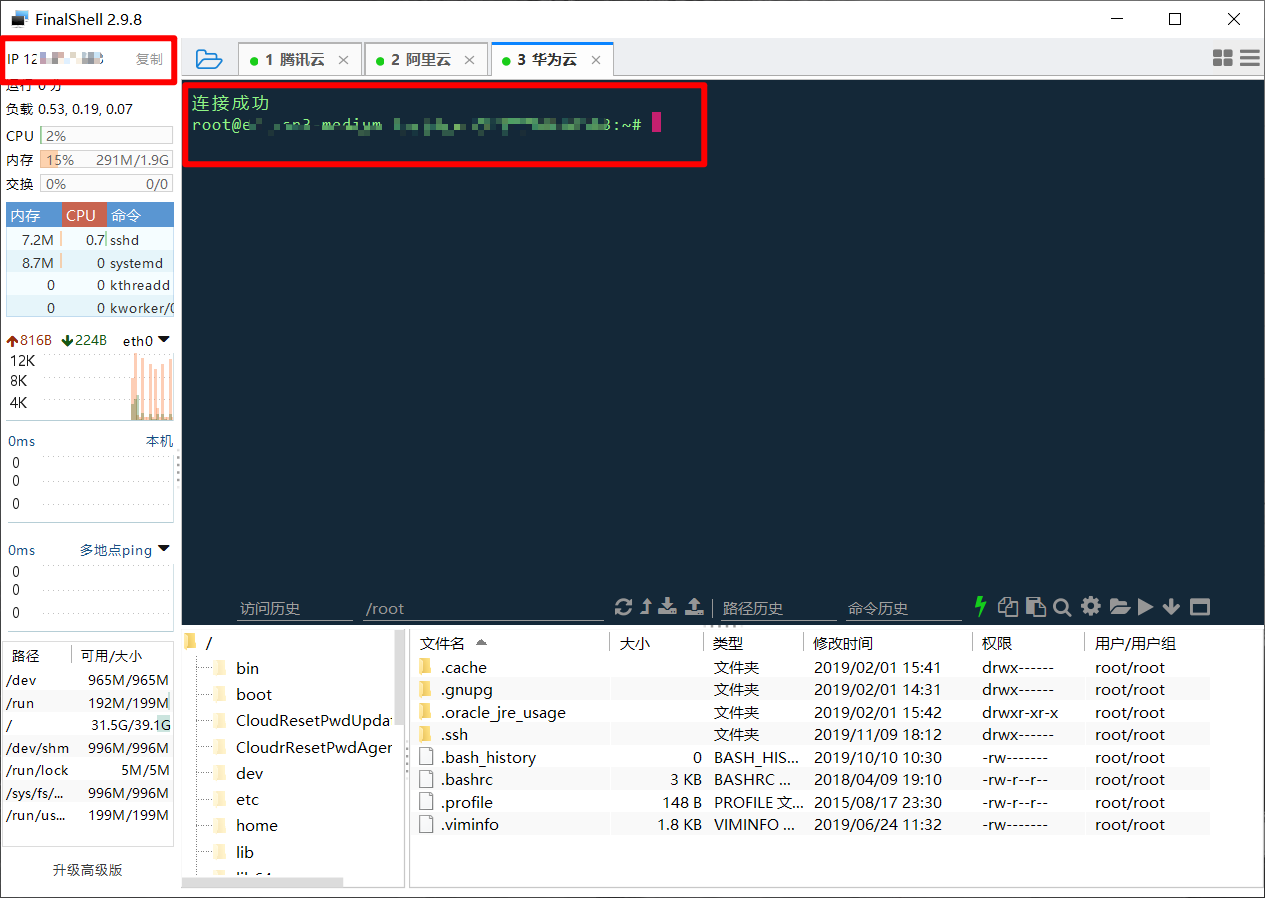Viewport: 1265px width, 898px height.
Task: Click the sshd process row
Action: 90,240
